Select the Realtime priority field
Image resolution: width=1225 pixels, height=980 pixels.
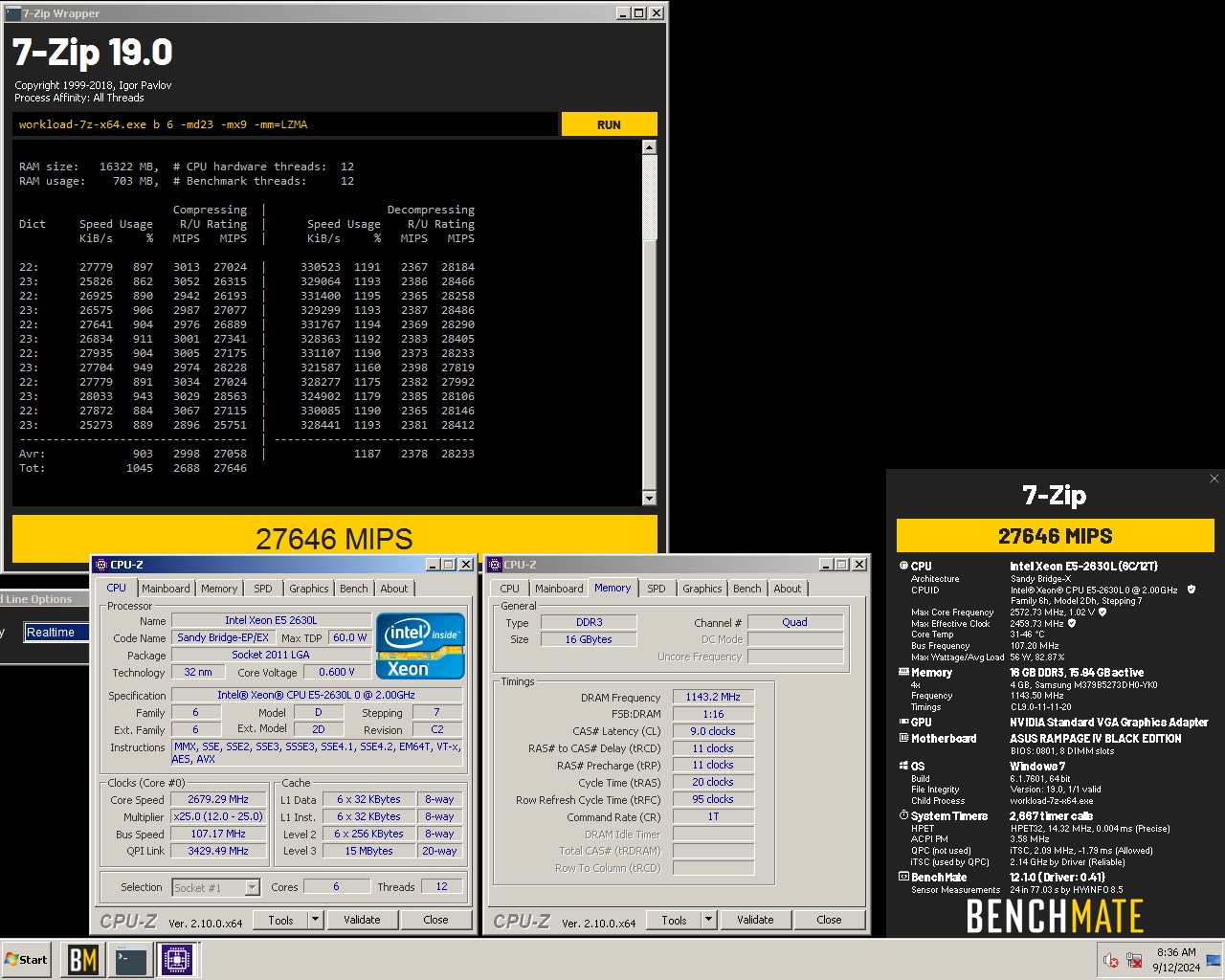click(56, 632)
